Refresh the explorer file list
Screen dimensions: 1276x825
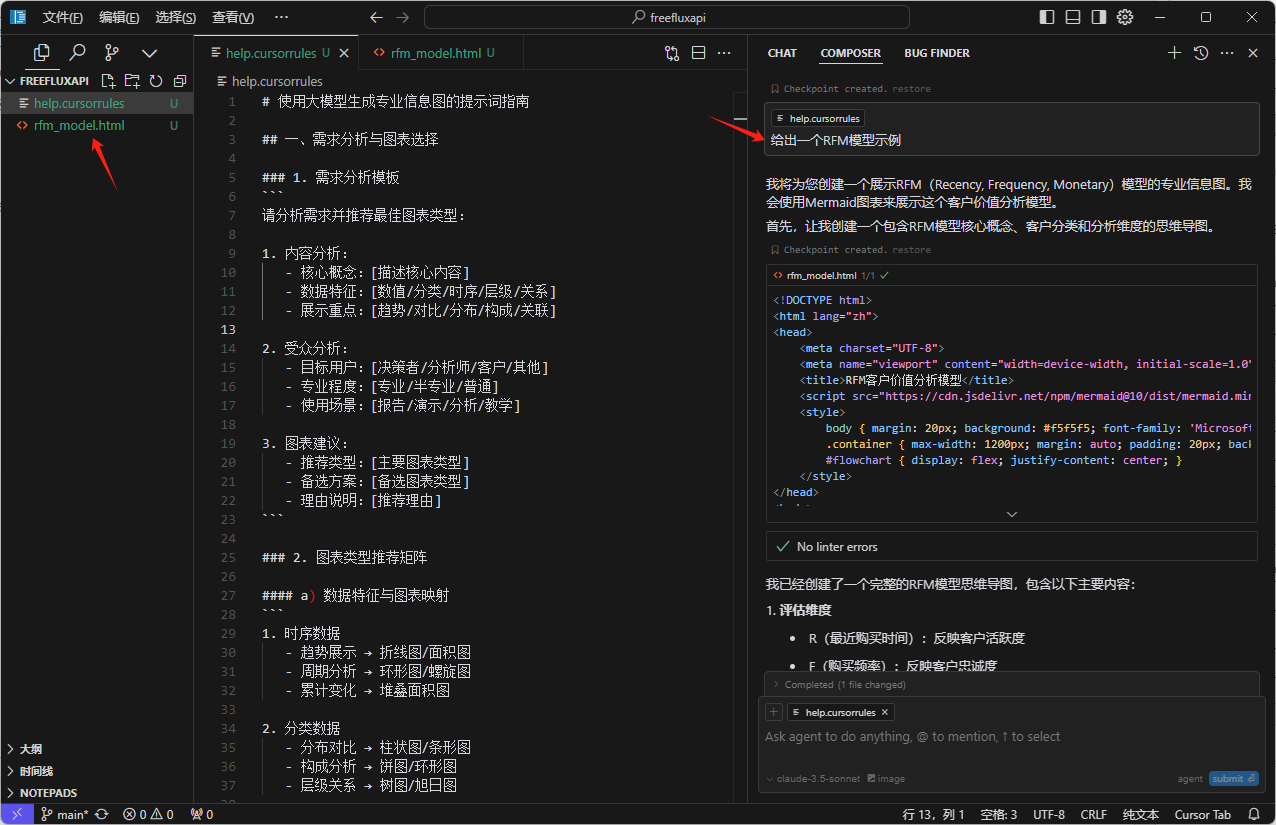[x=156, y=81]
